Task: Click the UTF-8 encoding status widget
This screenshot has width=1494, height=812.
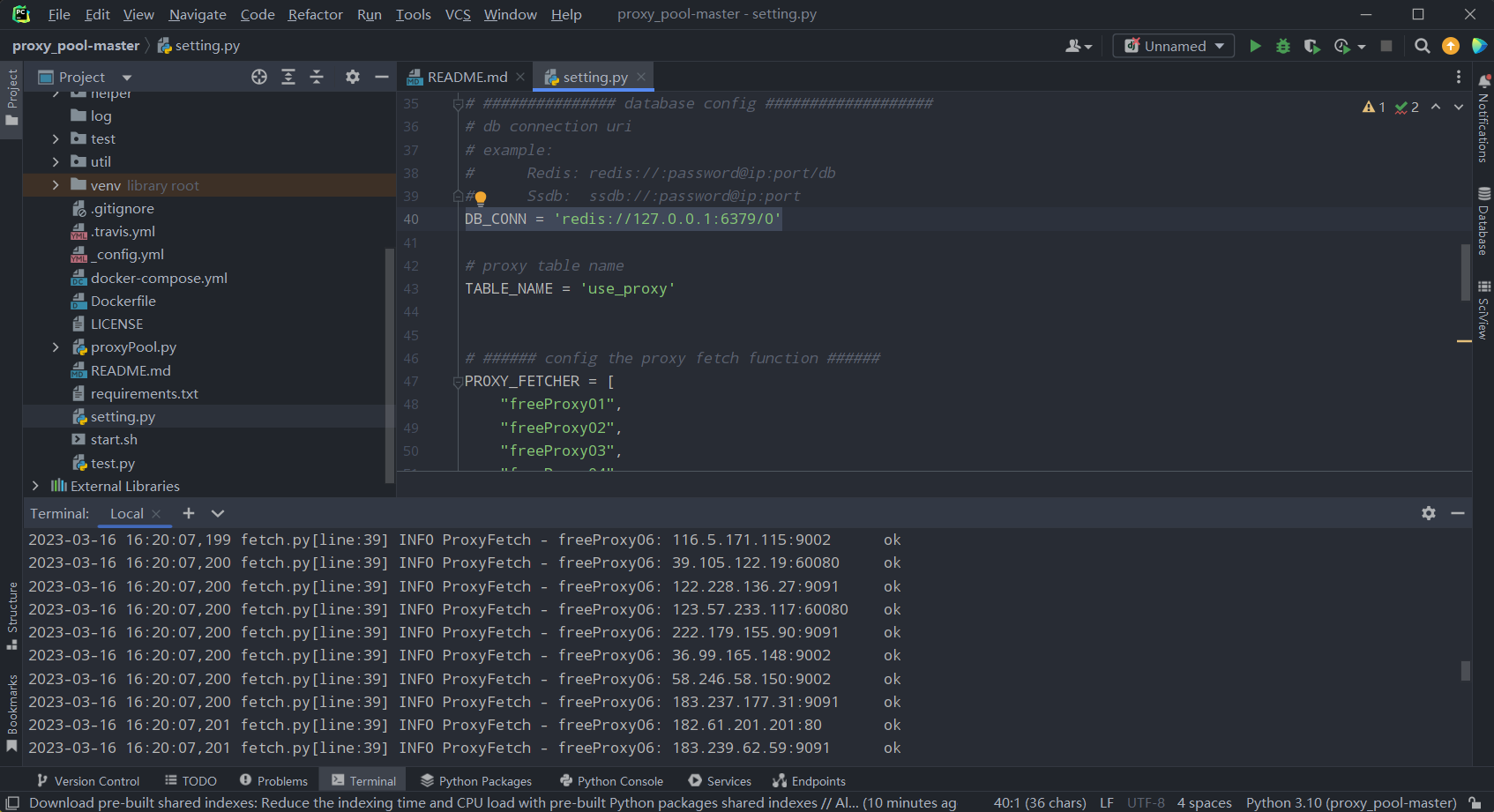Action: (x=1146, y=802)
